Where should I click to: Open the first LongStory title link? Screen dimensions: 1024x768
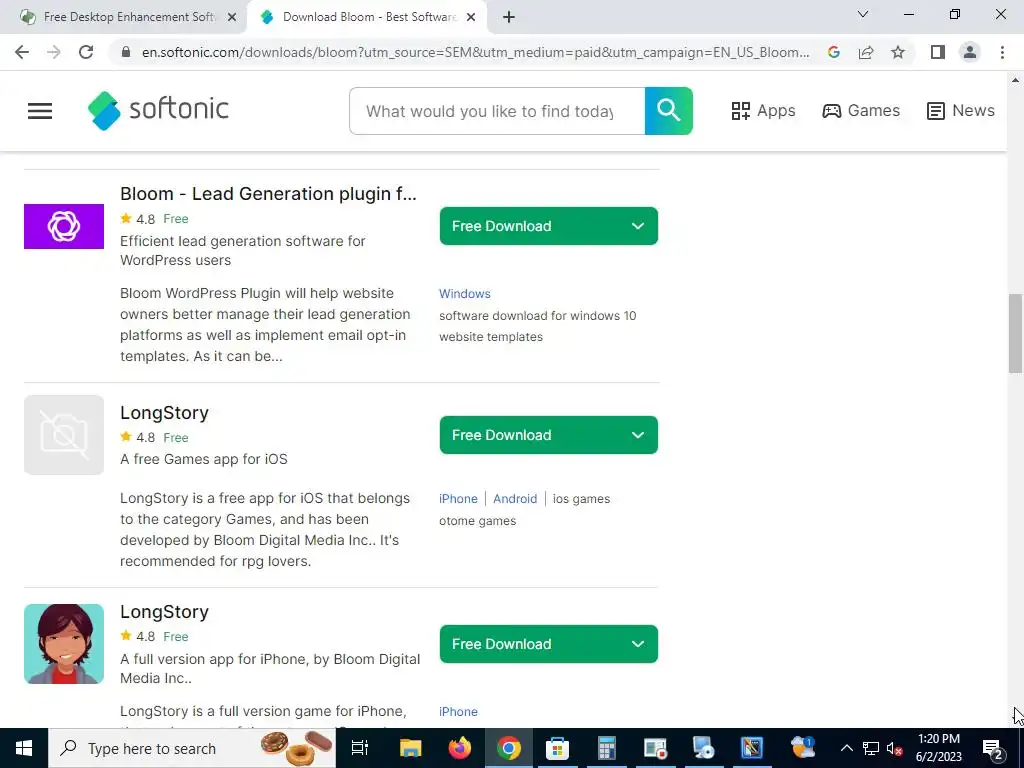[x=165, y=413]
